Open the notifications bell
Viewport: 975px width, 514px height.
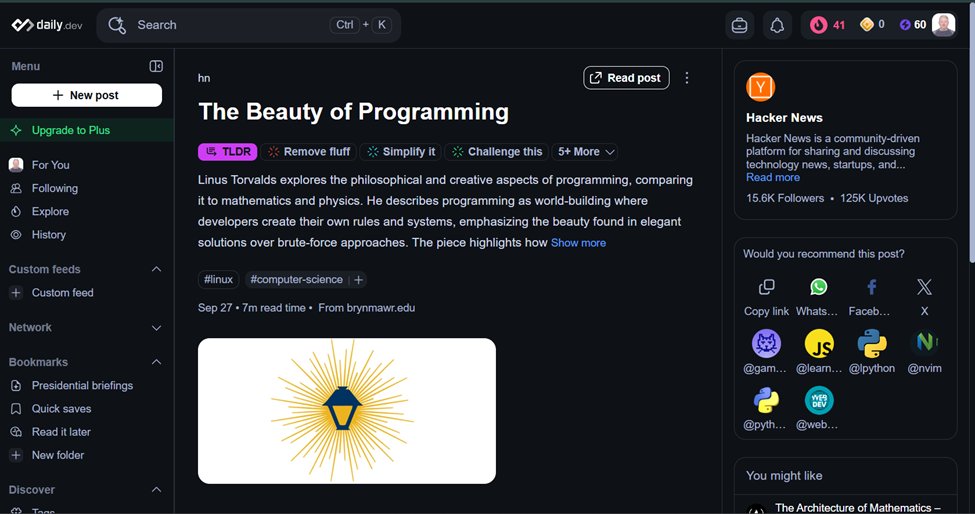[x=777, y=25]
